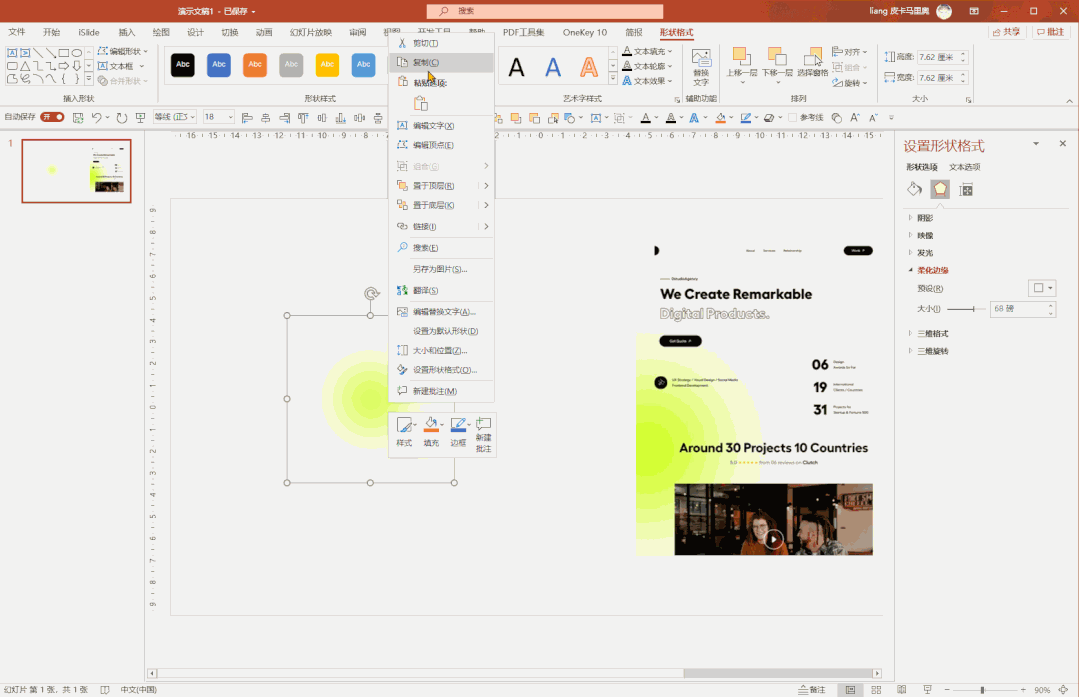This screenshot has height=697, width=1079.
Task: Select the yellow Abc shape style
Action: click(327, 65)
